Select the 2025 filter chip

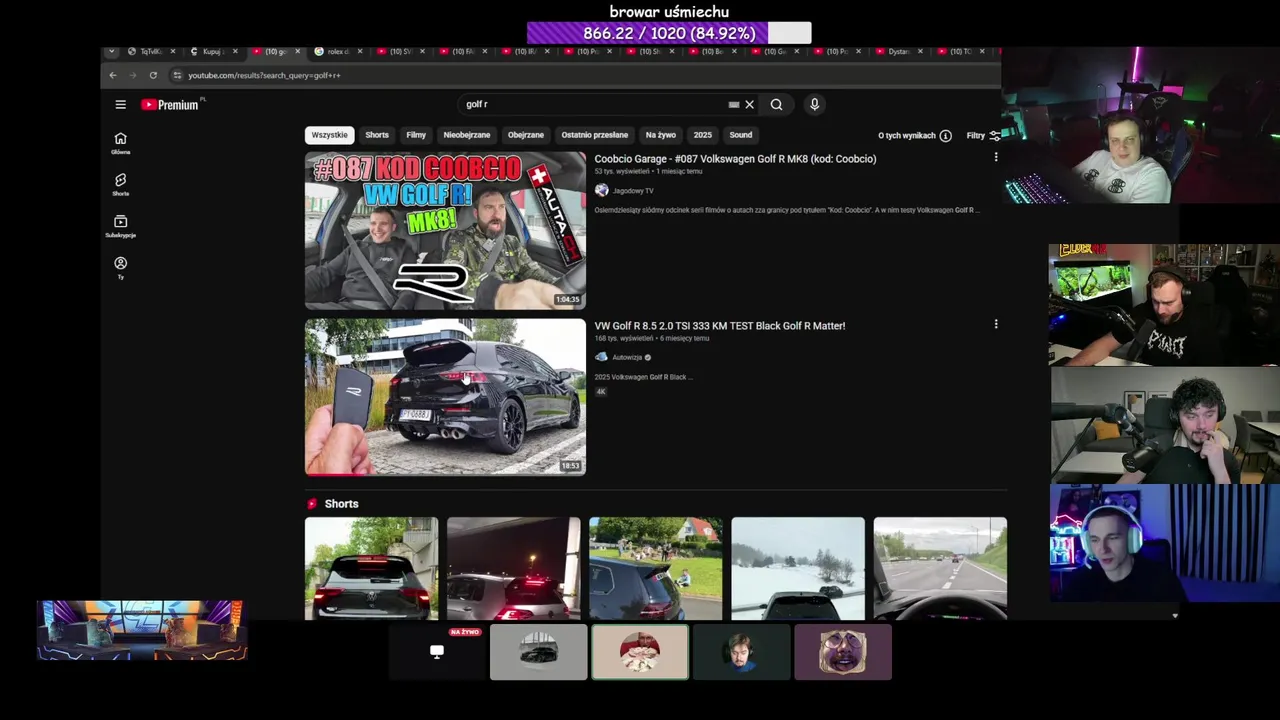(x=703, y=135)
